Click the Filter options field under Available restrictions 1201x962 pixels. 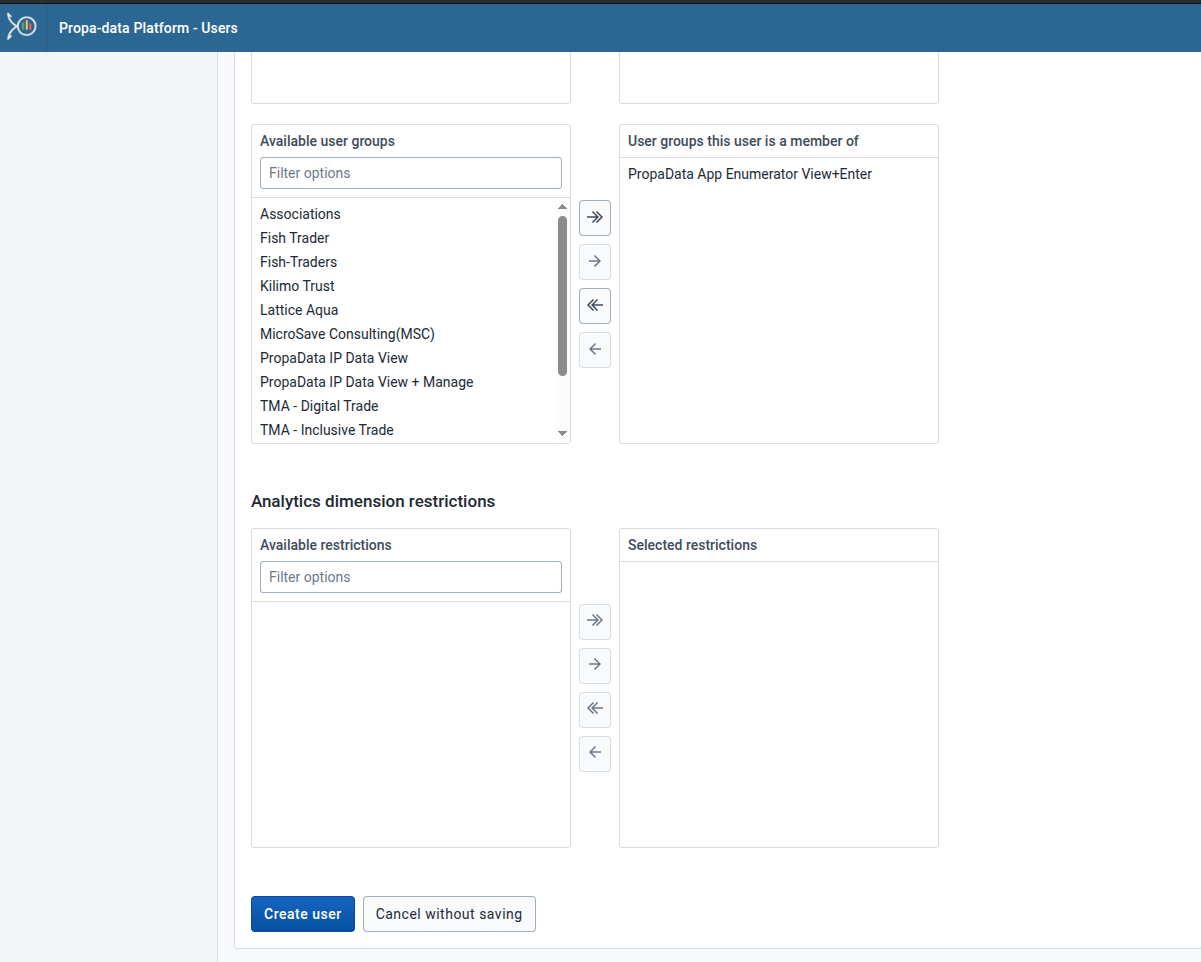click(410, 576)
